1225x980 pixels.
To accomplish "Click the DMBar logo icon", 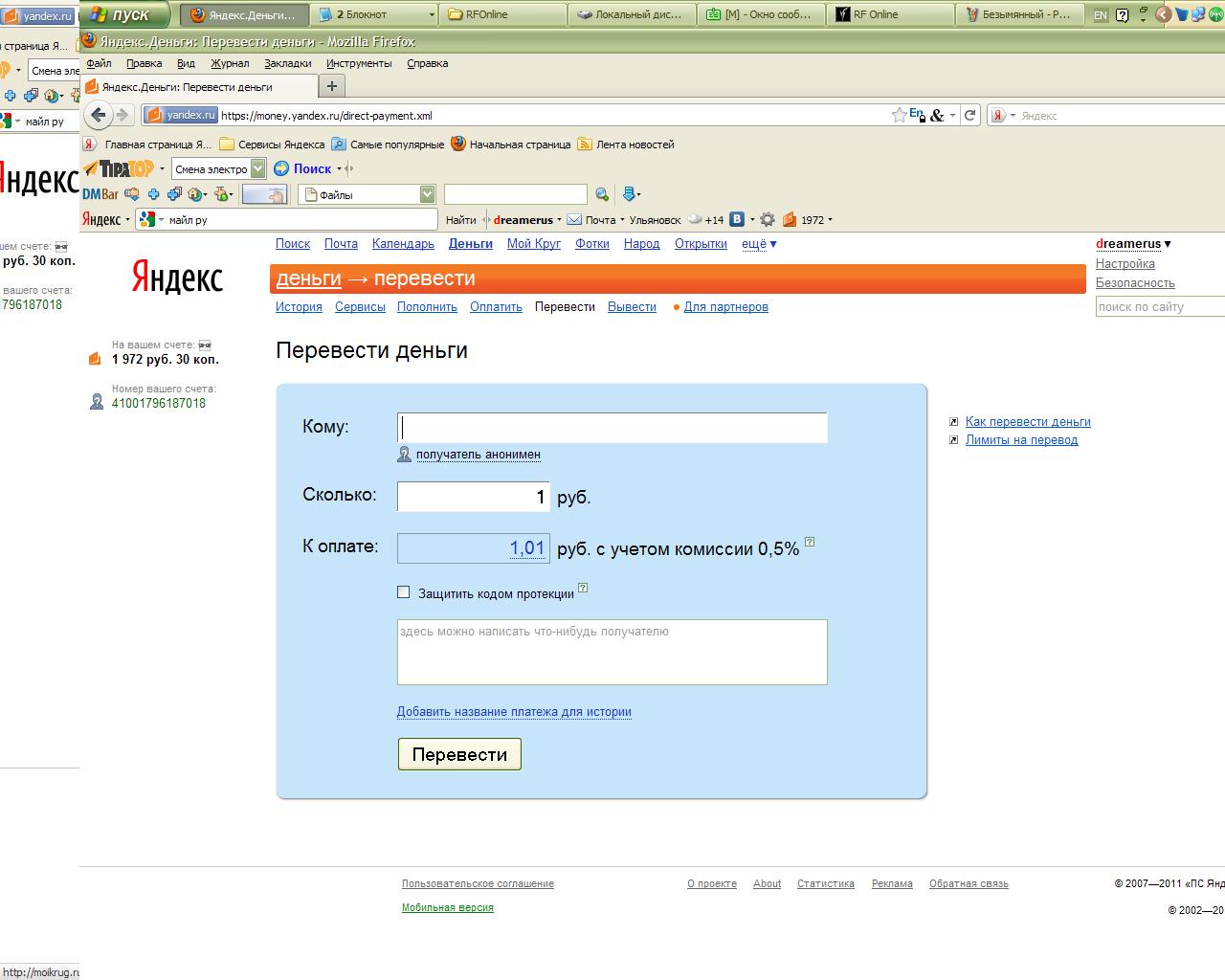I will point(100,194).
